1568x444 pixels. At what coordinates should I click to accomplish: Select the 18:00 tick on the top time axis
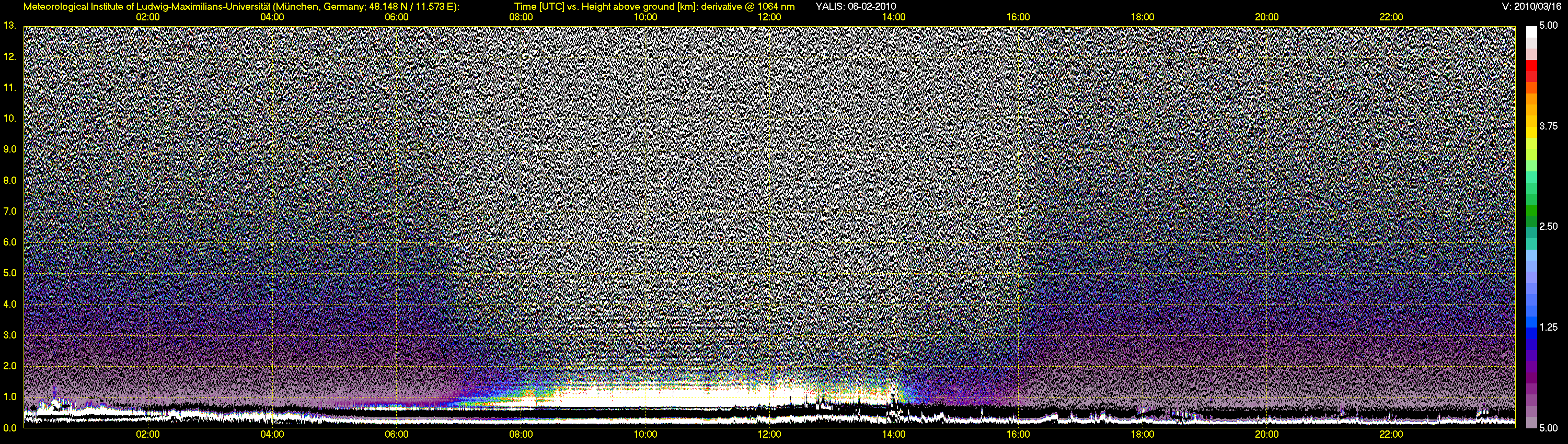click(1143, 17)
